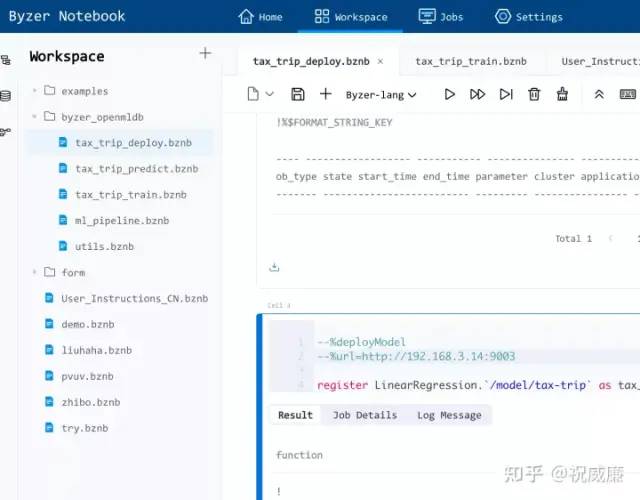Open the new file dropdown arrow
Screen dimensions: 640x500
click(x=269, y=94)
